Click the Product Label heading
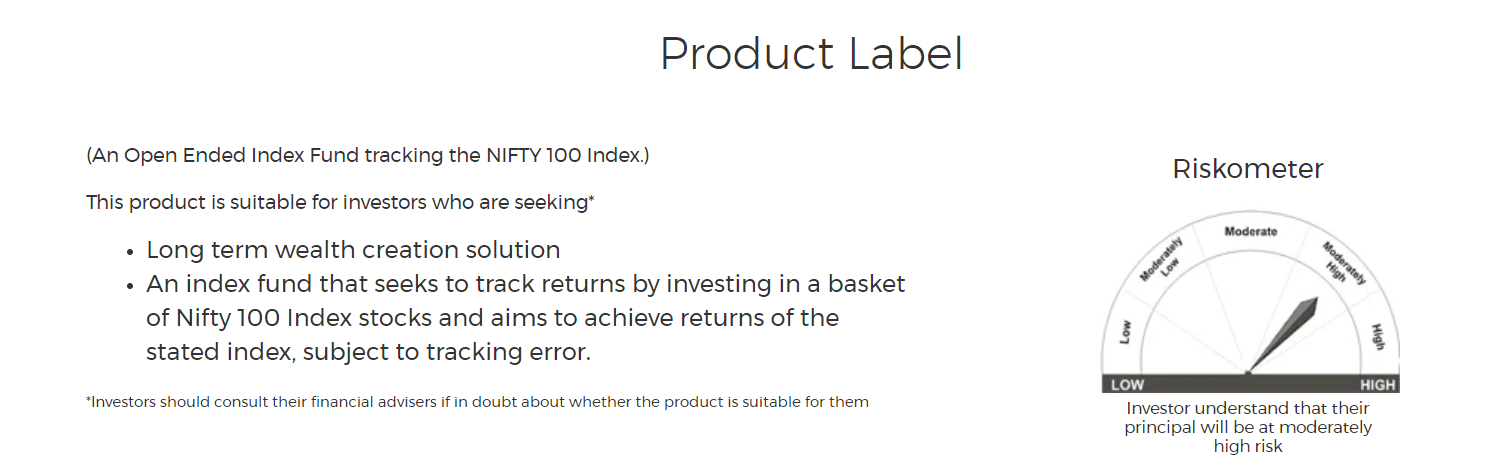1512x471 pixels. (x=811, y=54)
